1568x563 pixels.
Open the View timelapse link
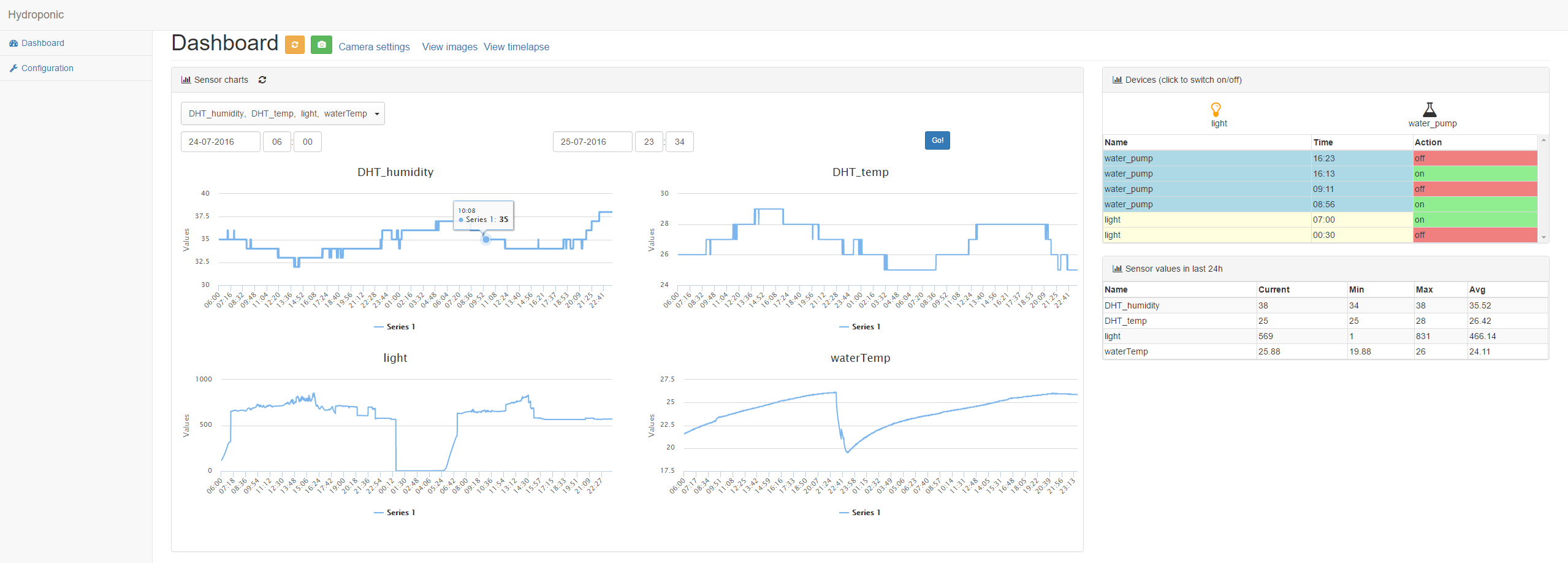[x=516, y=47]
